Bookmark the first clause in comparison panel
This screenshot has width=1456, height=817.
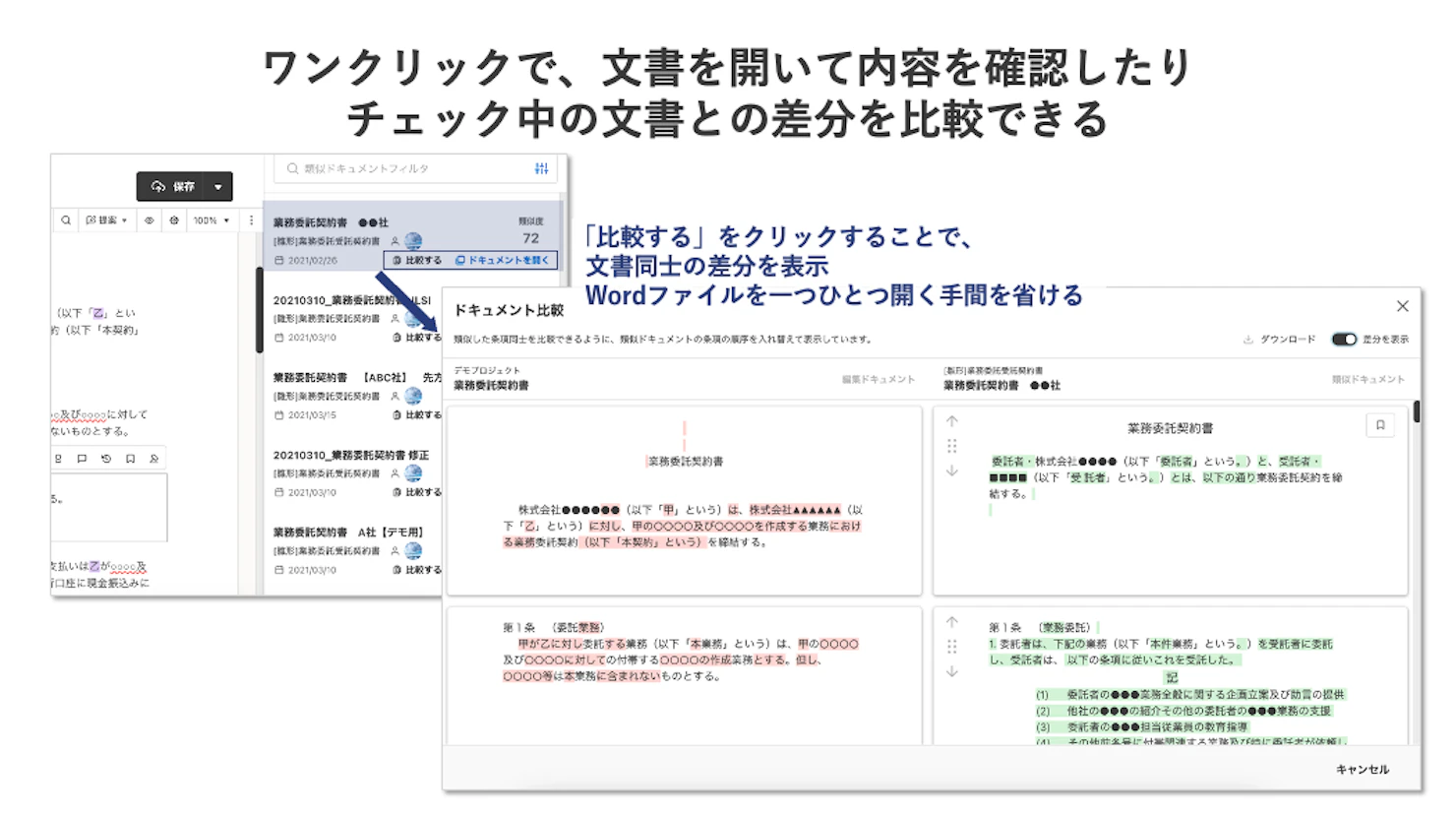coord(1380,425)
